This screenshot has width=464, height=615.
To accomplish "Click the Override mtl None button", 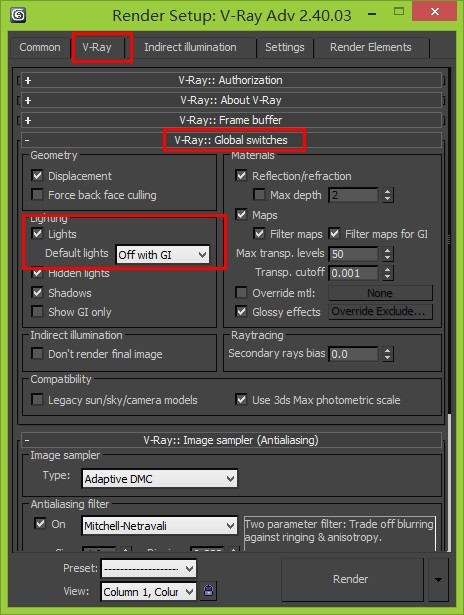I will (380, 293).
